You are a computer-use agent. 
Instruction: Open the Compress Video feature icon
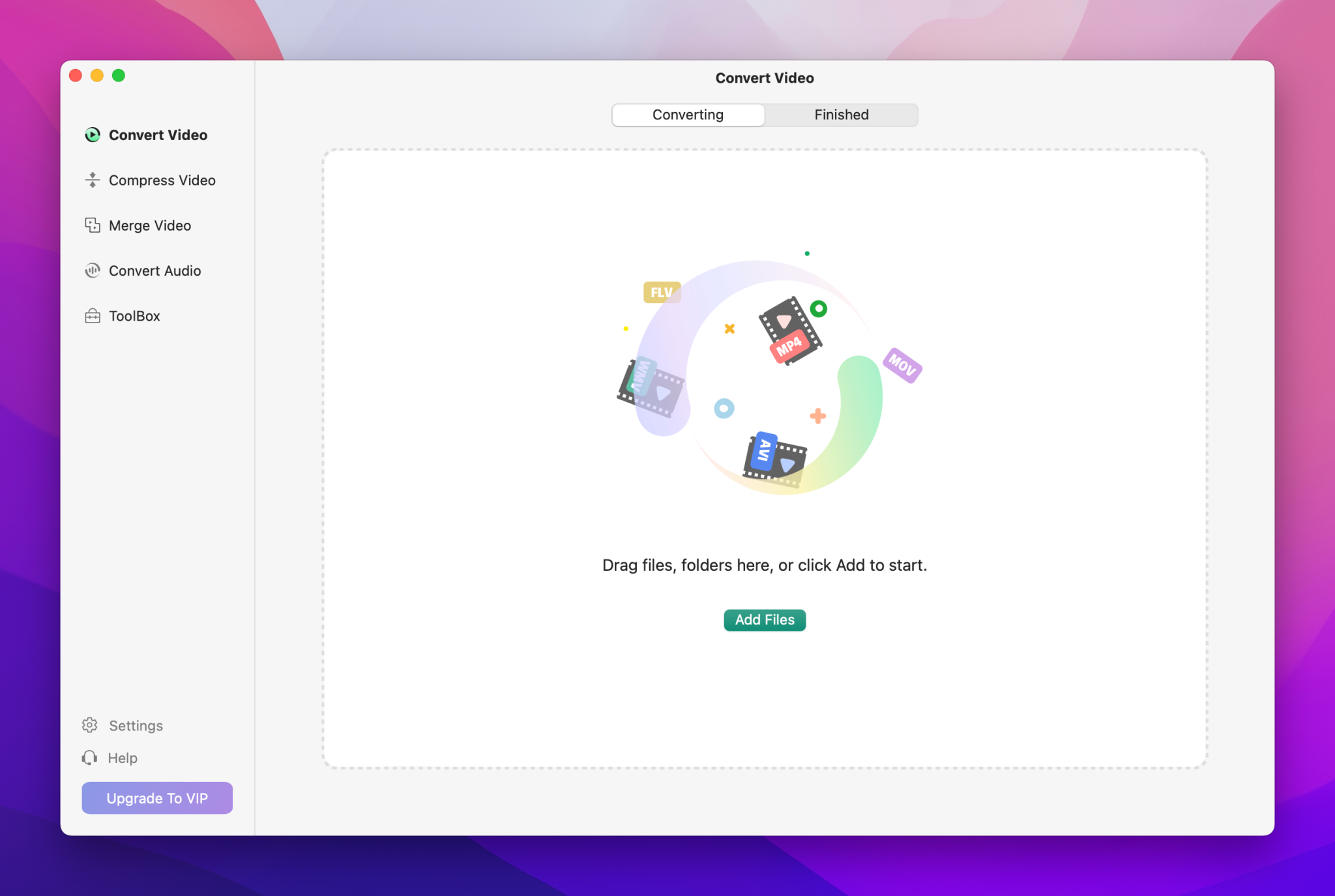[x=93, y=180]
